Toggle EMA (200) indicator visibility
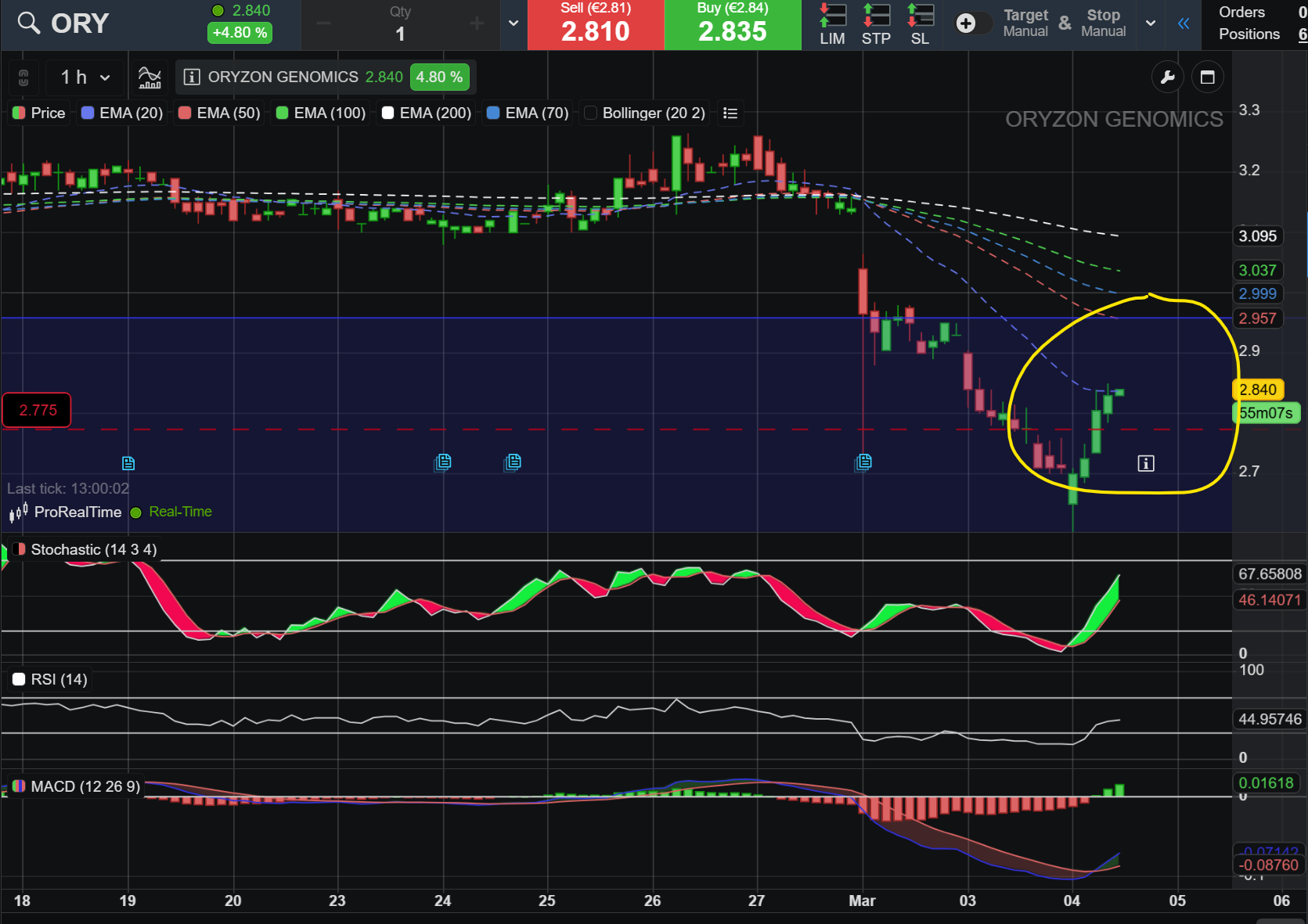This screenshot has width=1308, height=924. (427, 113)
